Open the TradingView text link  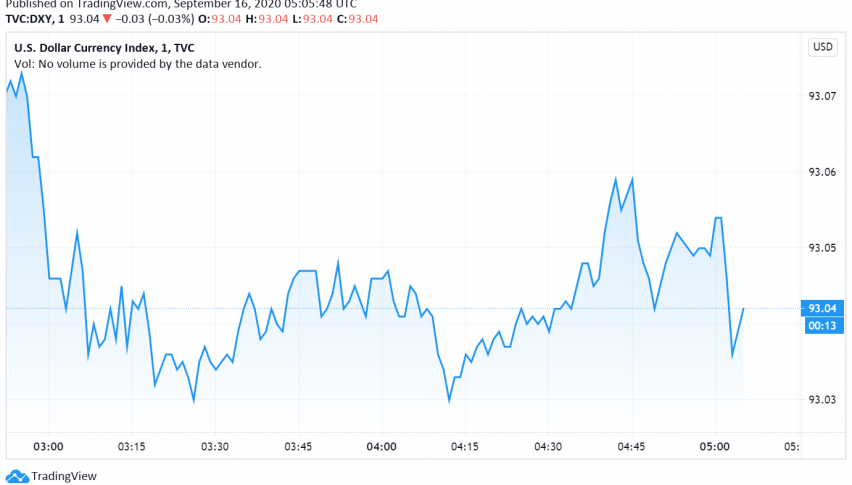point(64,476)
